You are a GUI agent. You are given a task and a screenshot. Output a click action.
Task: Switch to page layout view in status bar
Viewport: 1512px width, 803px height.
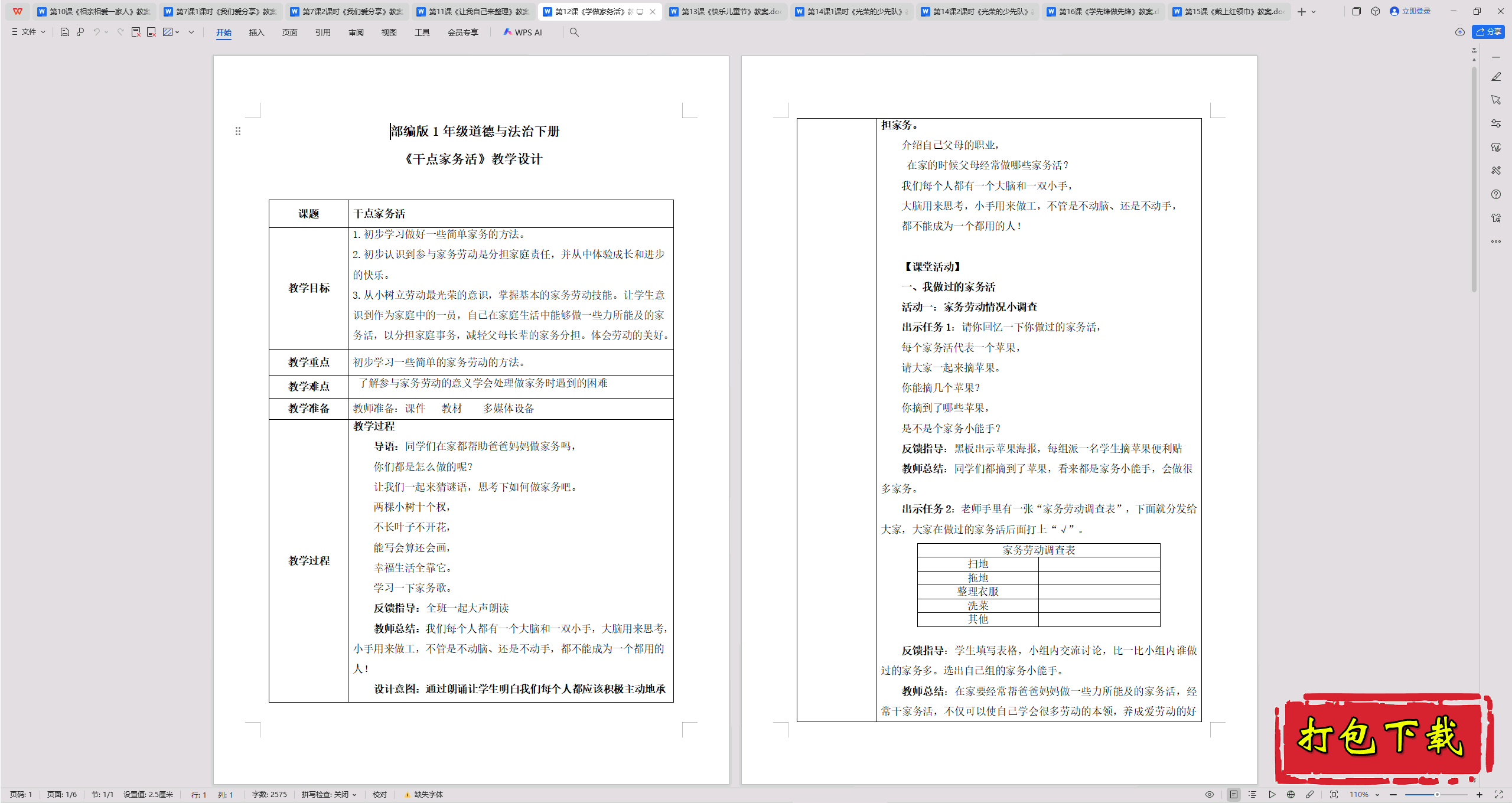coord(1234,795)
